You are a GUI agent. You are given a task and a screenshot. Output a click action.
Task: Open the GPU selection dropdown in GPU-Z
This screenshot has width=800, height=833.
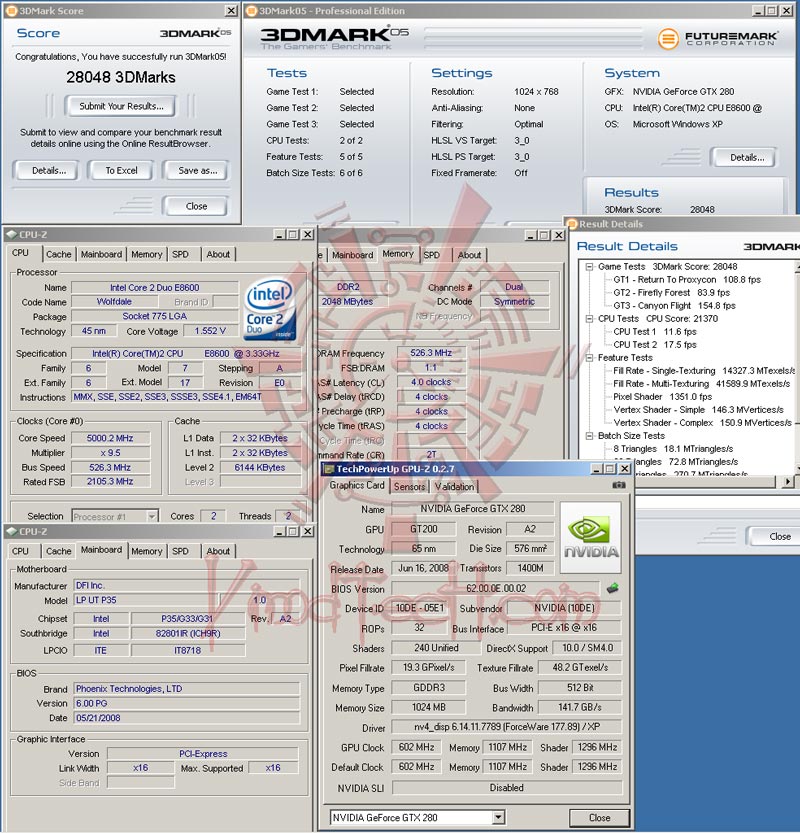[x=498, y=818]
